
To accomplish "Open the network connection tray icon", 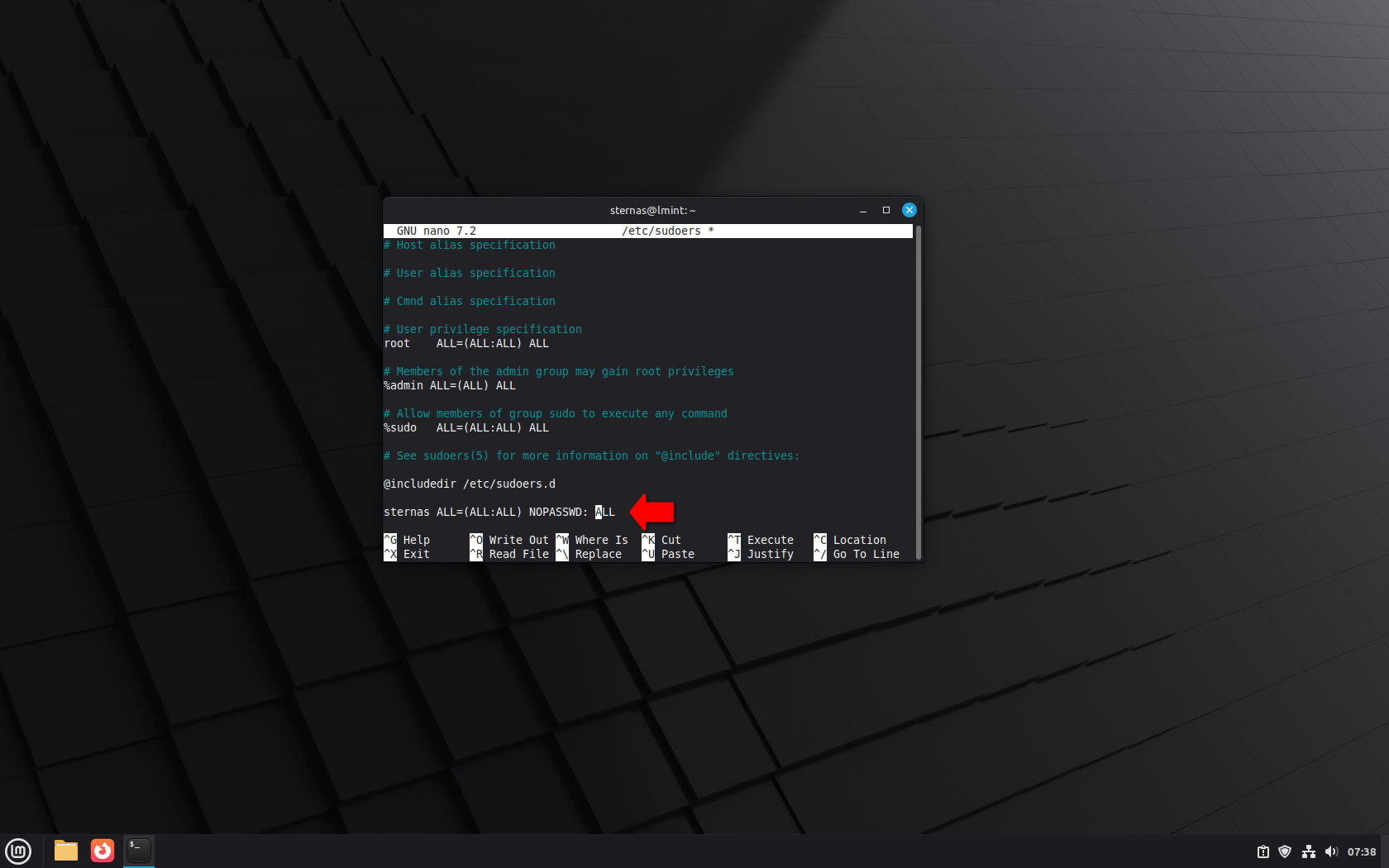I will pyautogui.click(x=1308, y=851).
